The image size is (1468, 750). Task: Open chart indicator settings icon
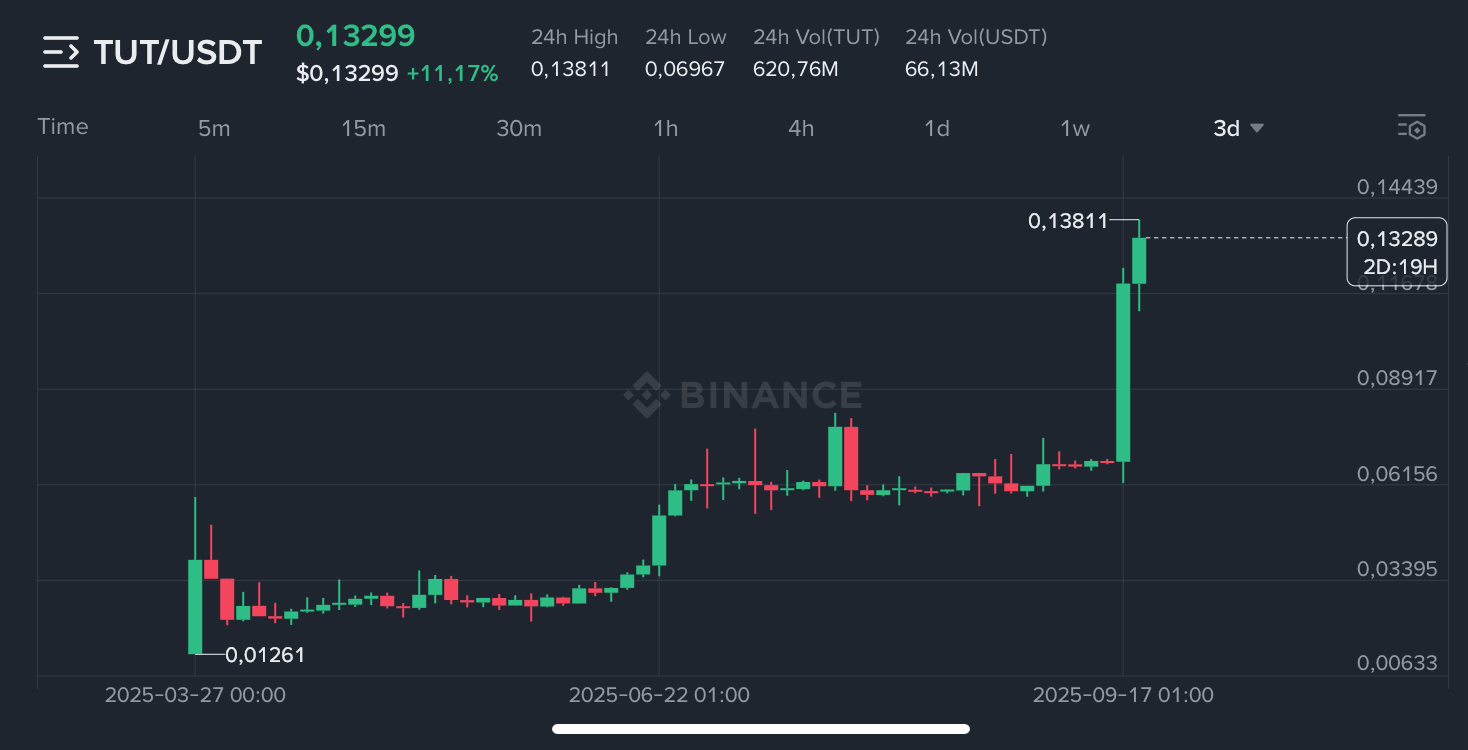[x=1411, y=127]
